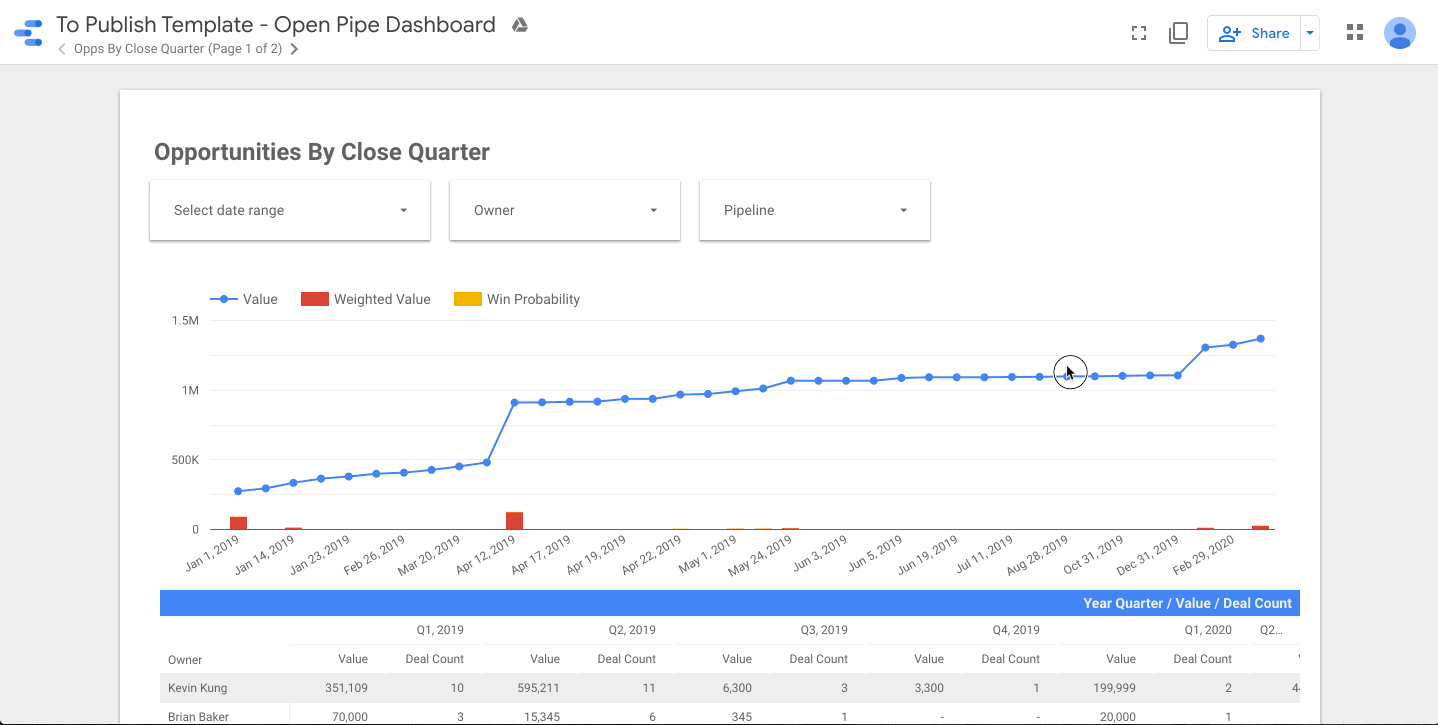Viewport: 1438px width, 725px height.
Task: Open Share options dropdown arrow
Action: pos(1309,33)
